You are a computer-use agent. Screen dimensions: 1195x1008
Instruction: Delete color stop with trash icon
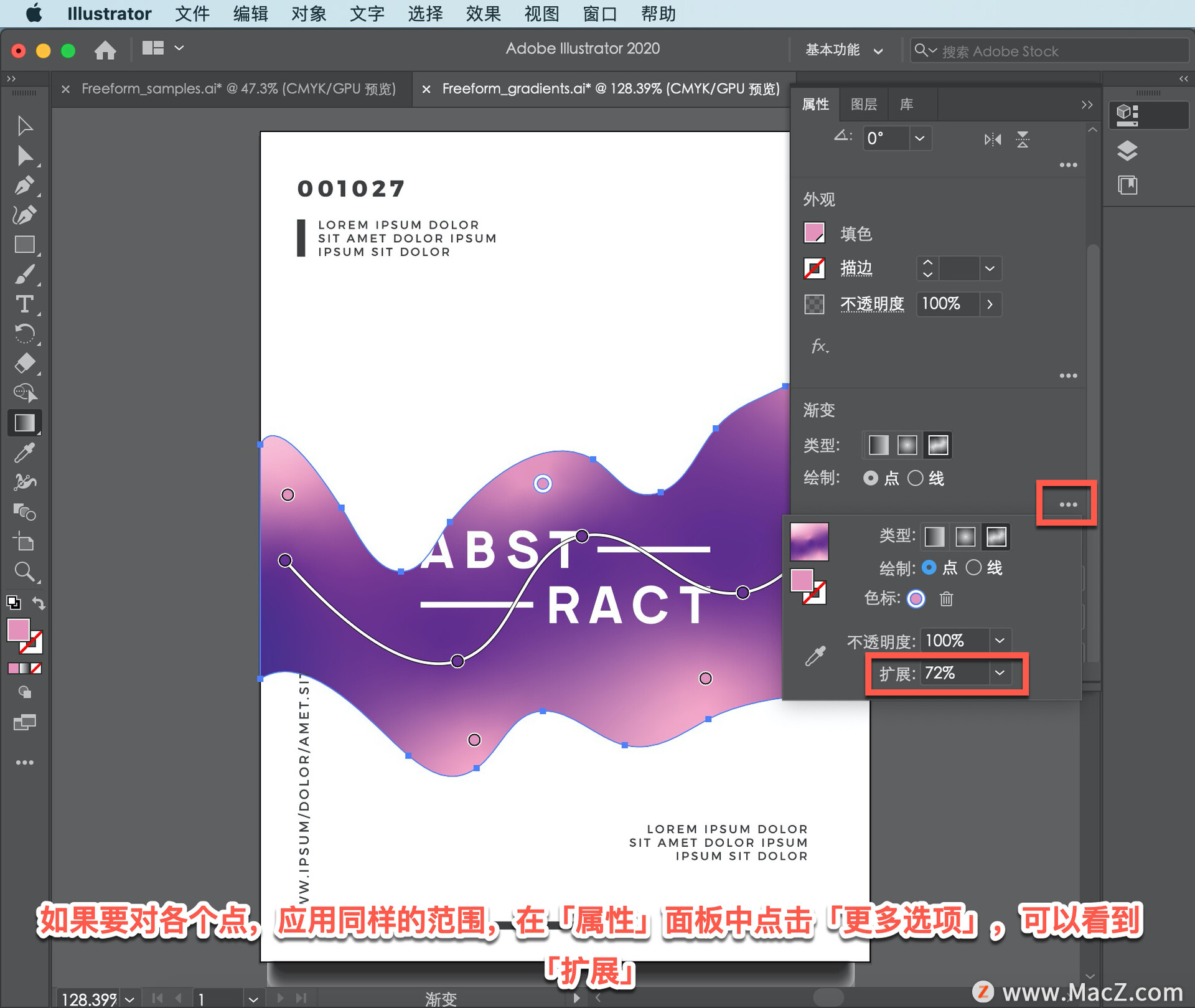pyautogui.click(x=946, y=599)
